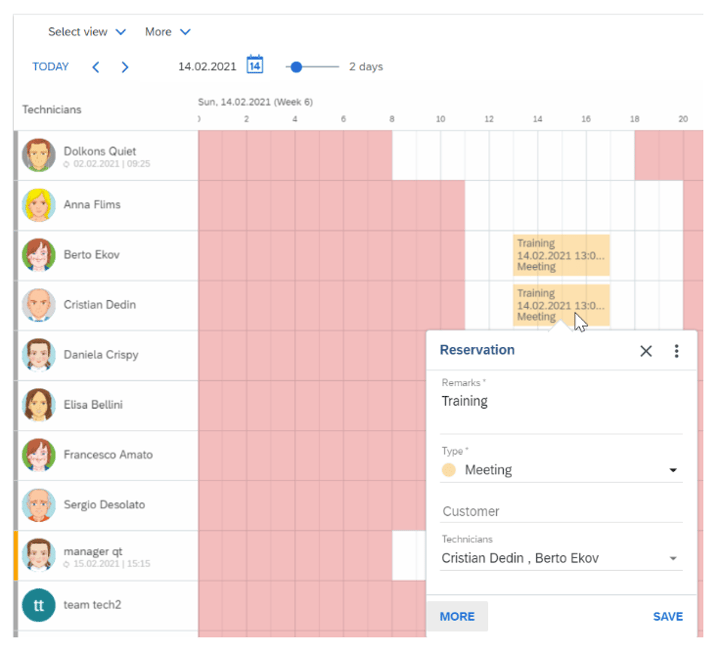Click Berto Ekov avatar
The width and height of the screenshot is (720, 653).
(x=39, y=255)
